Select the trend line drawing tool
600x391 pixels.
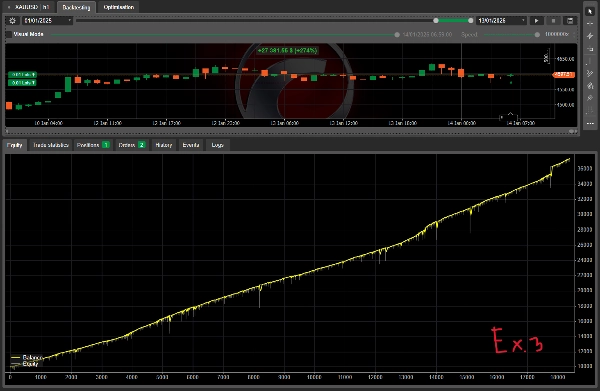point(590,73)
